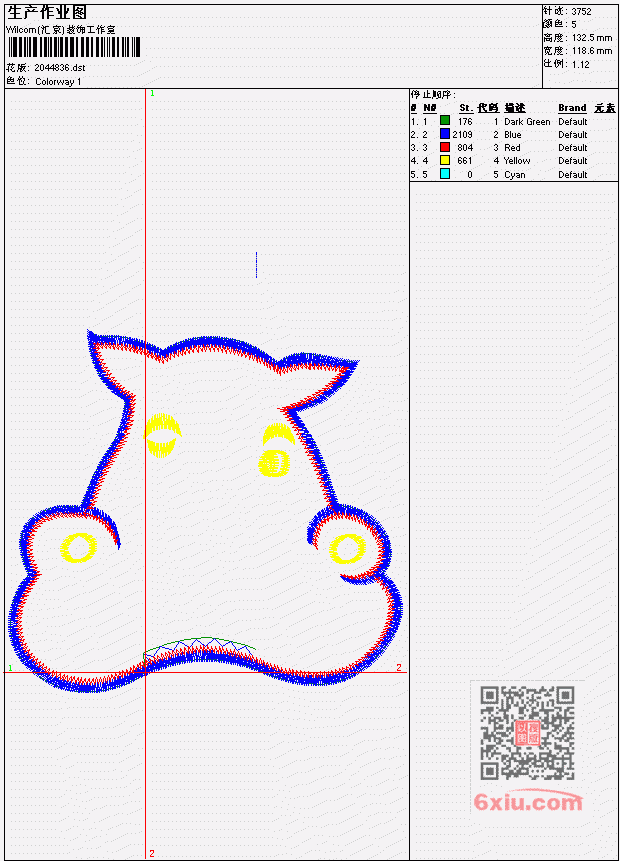
Task: Click the stitch total '3752'
Action: [x=581, y=12]
